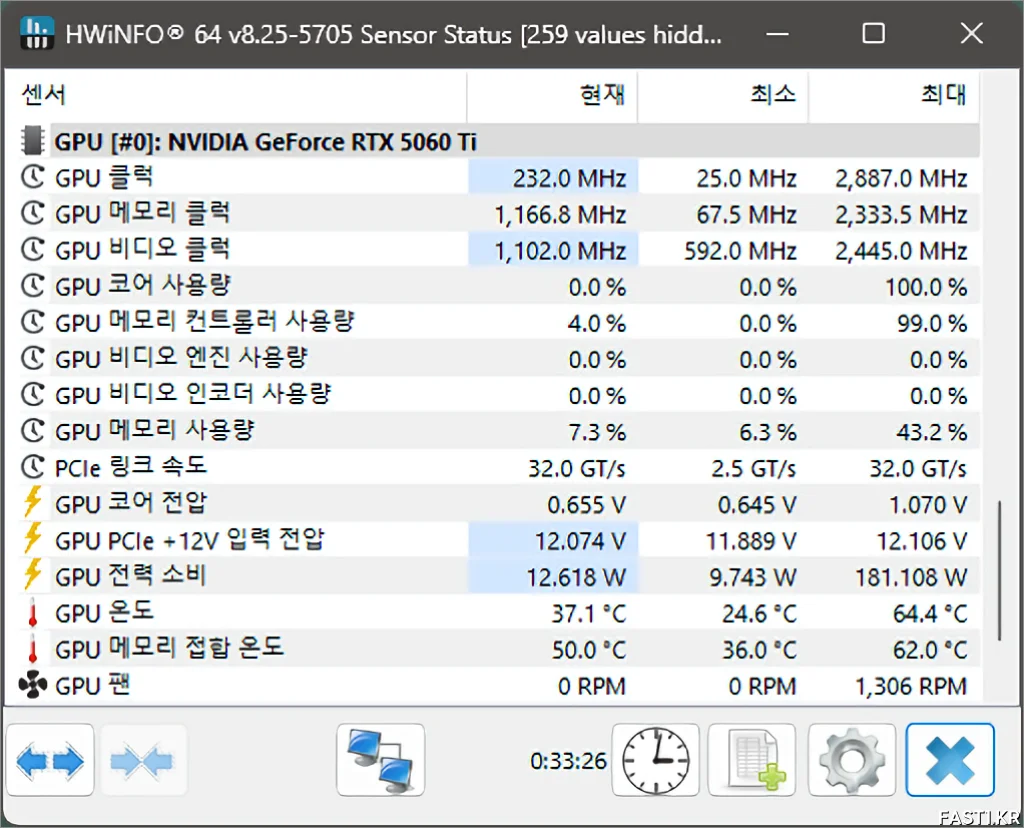
Task: Select the GPU 비디오 클럭 sensor label
Action: [142, 249]
